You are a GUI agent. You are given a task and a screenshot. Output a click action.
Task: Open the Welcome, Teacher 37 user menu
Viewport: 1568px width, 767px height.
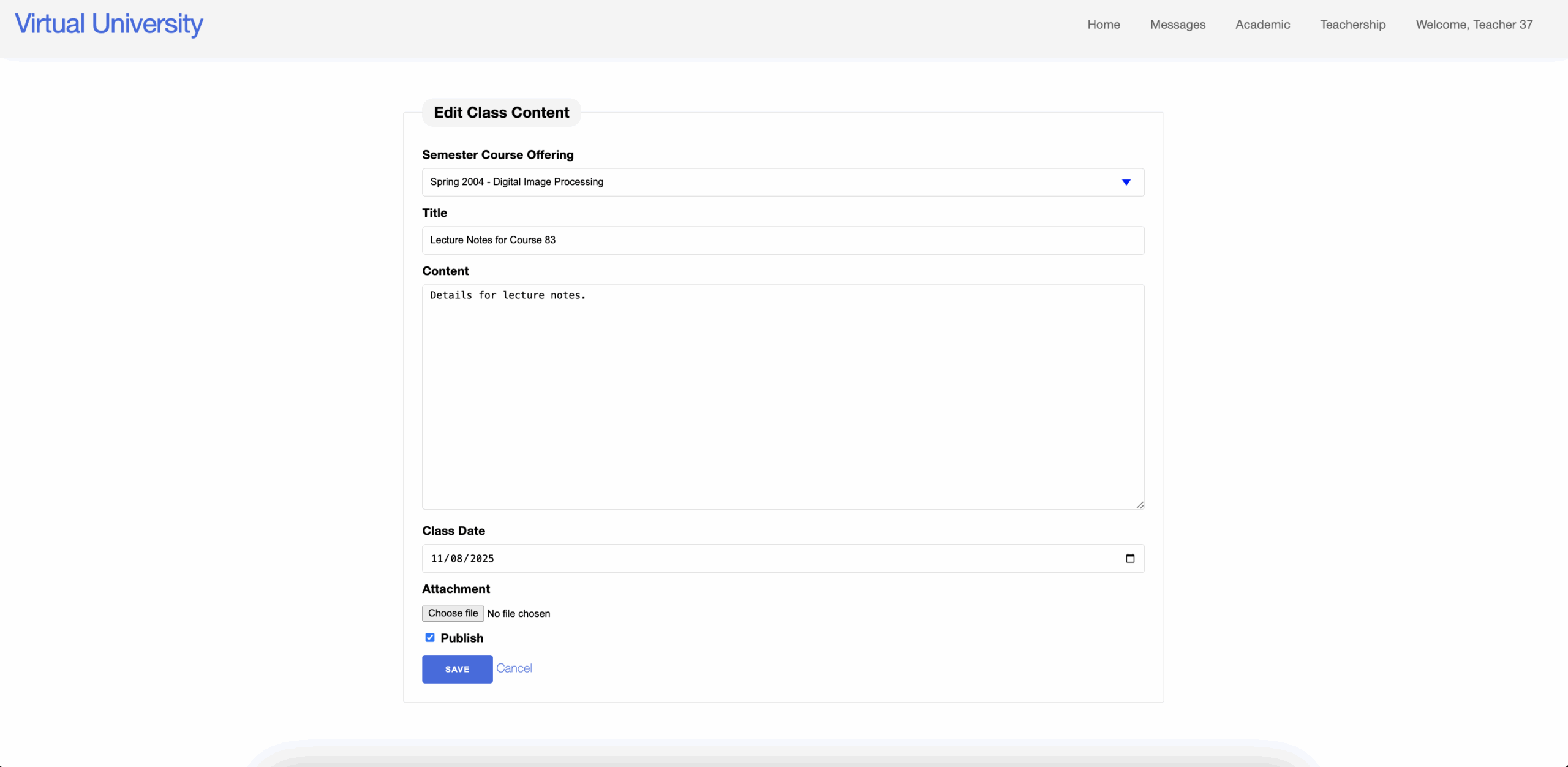[1474, 25]
